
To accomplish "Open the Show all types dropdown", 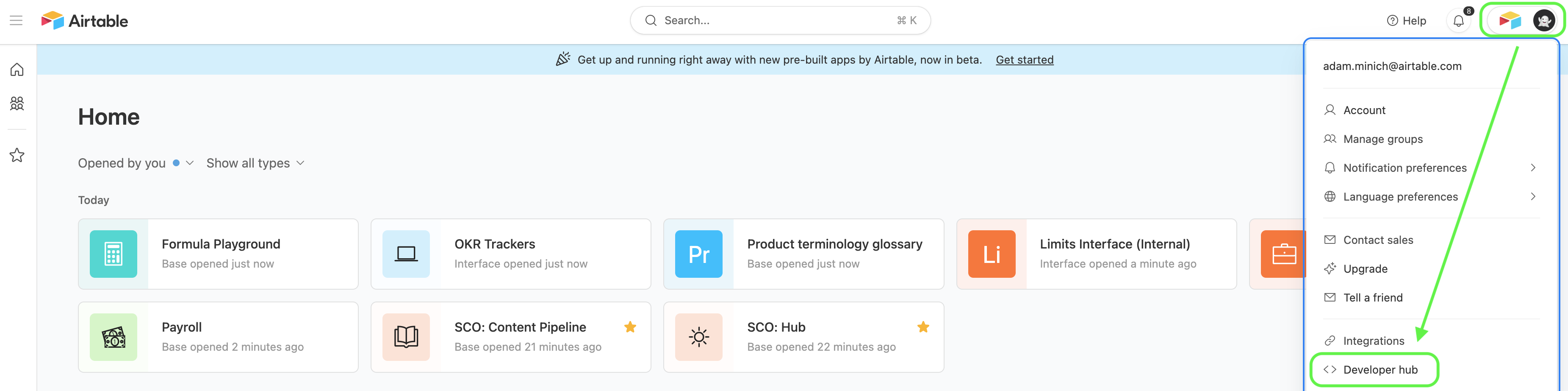I will (255, 162).
